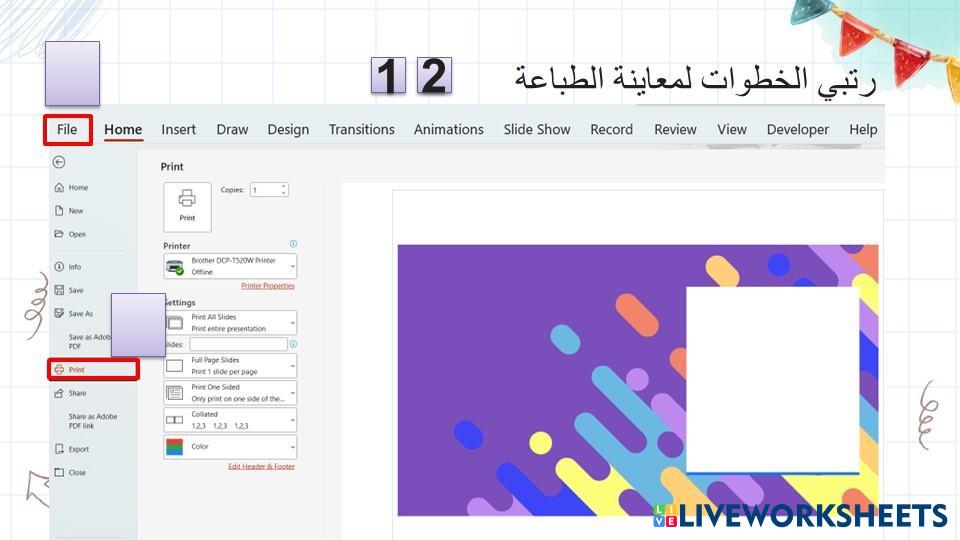Open the Collated dropdown
Viewport: 960px width, 540px height.
coord(230,420)
